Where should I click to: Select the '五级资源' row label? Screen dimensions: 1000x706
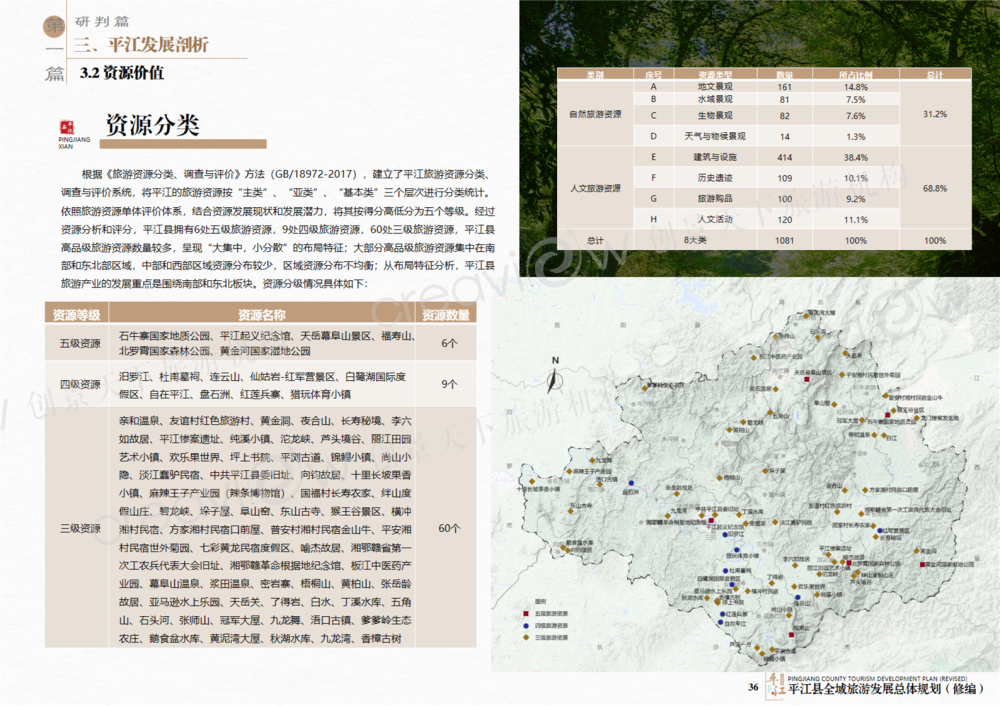click(x=78, y=343)
